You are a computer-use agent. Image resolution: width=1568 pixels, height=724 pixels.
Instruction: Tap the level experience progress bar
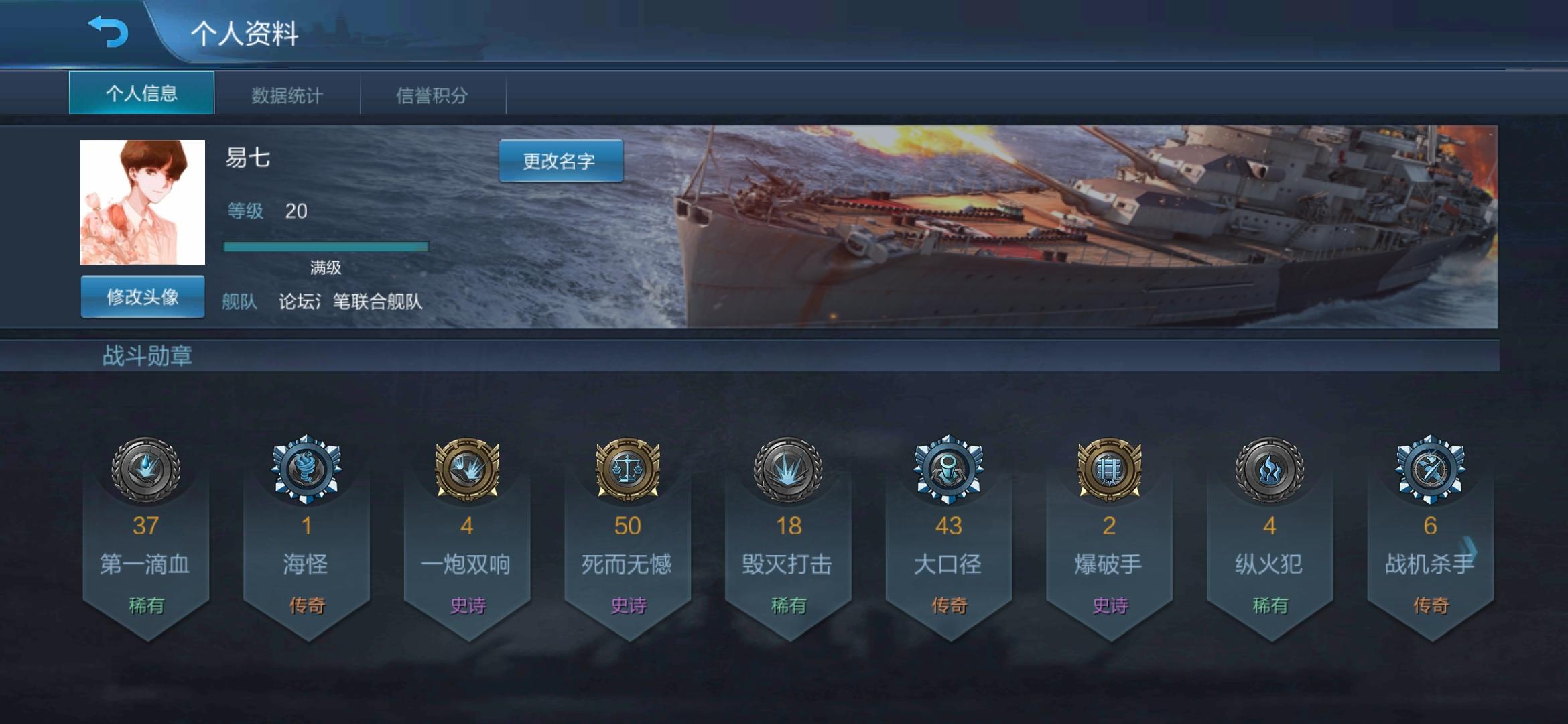pyautogui.click(x=326, y=247)
